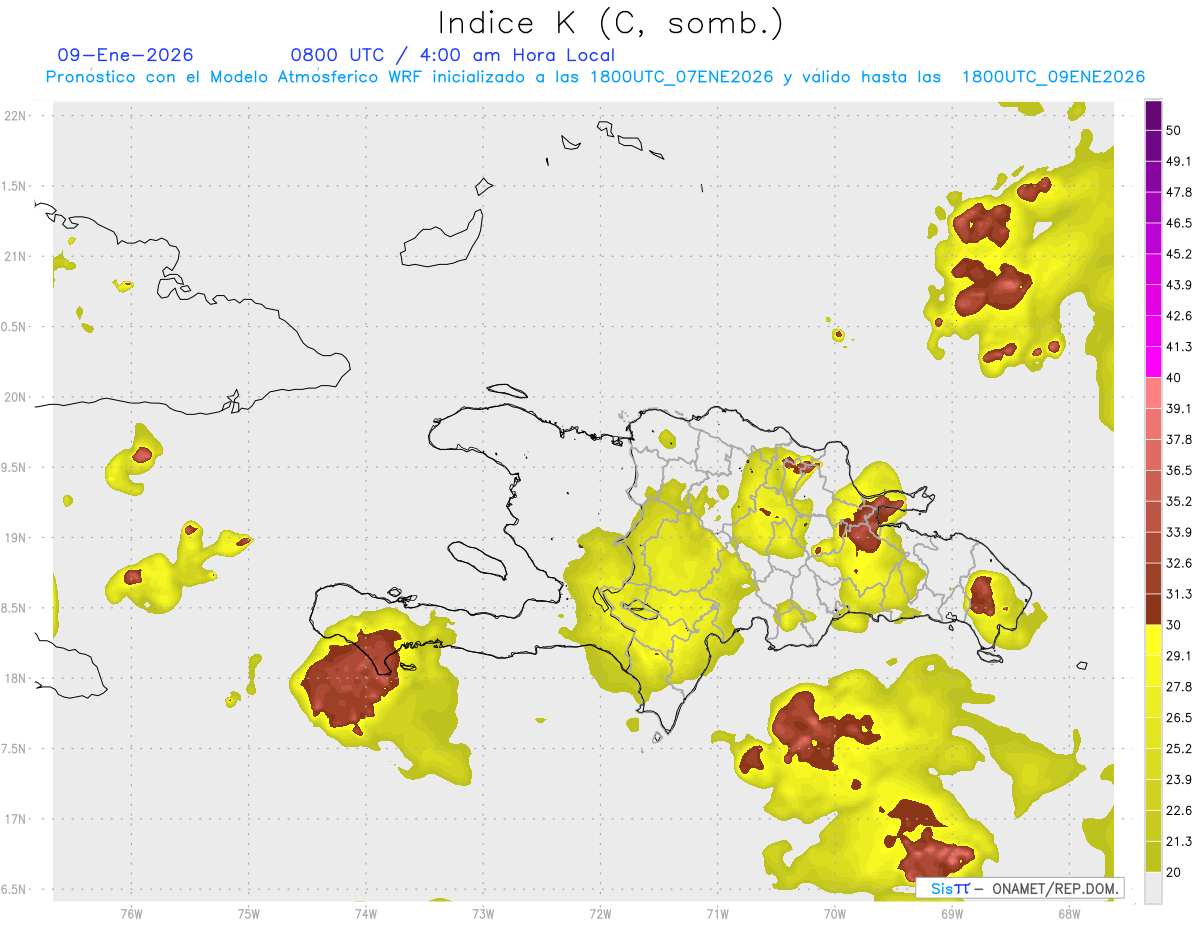This screenshot has height=927, width=1200.
Task: Click the colorbar value 26.5
Action: [1179, 718]
